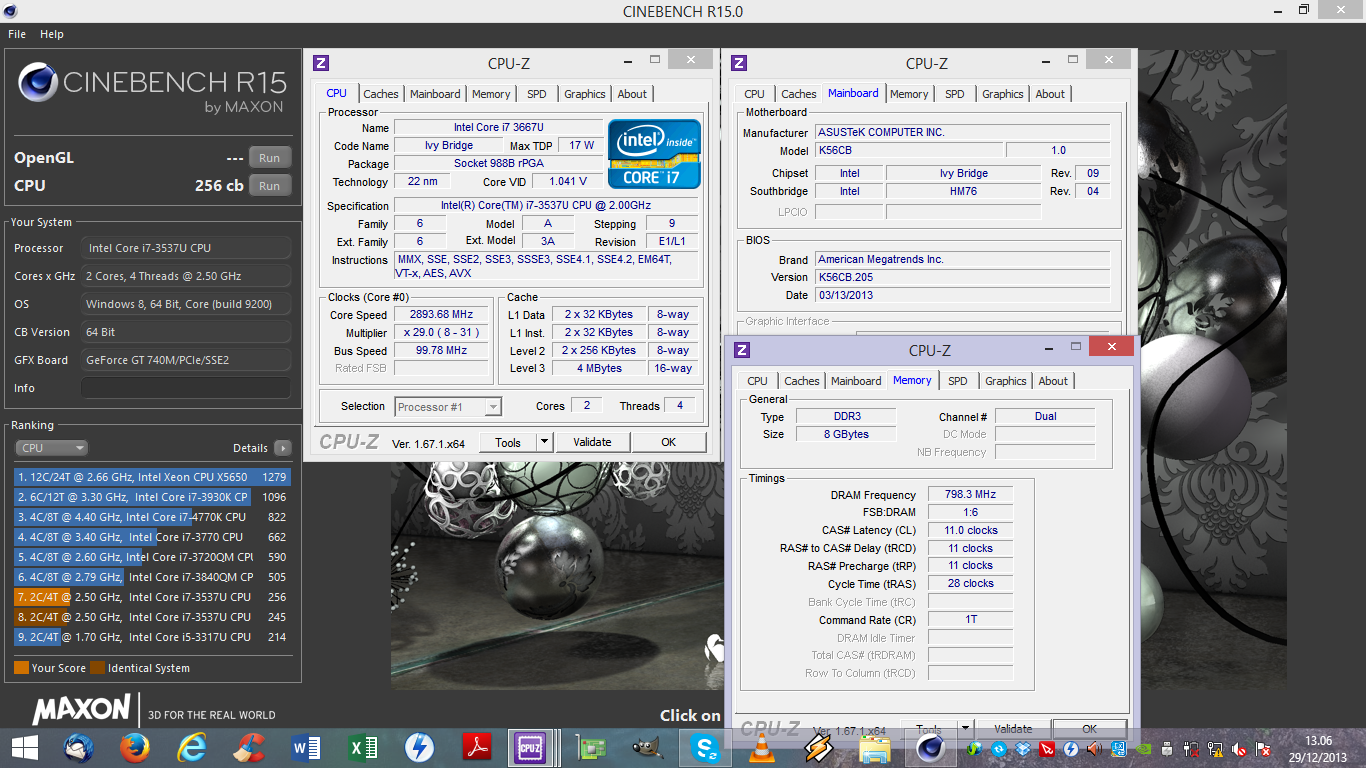
Task: Open Skype from the taskbar
Action: pos(706,747)
